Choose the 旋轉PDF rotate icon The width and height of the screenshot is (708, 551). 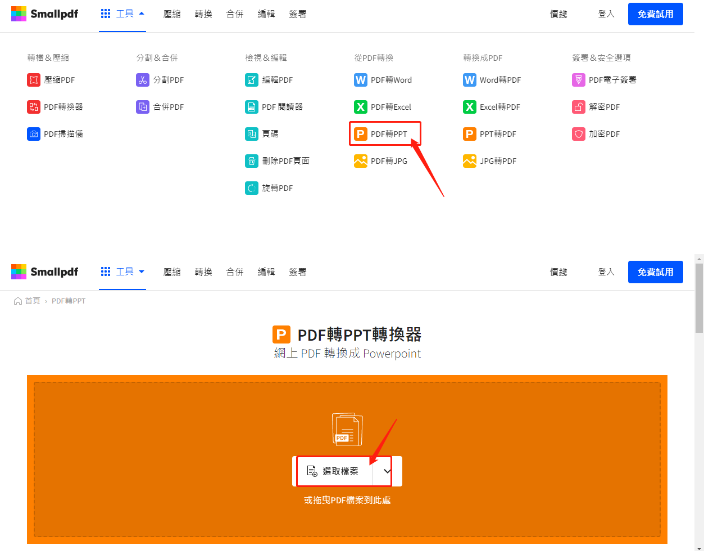[x=252, y=188]
